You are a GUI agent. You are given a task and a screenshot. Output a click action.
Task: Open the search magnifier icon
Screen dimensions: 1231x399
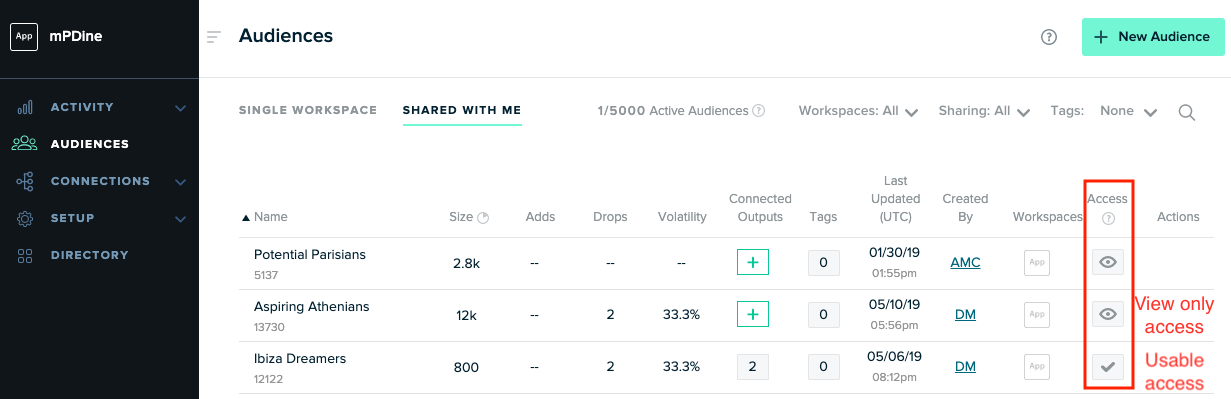pos(1187,112)
